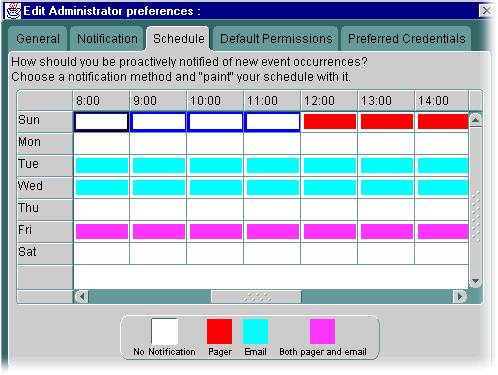This screenshot has height=375, width=498.
Task: Click the Thu row header
Action: 45,210
